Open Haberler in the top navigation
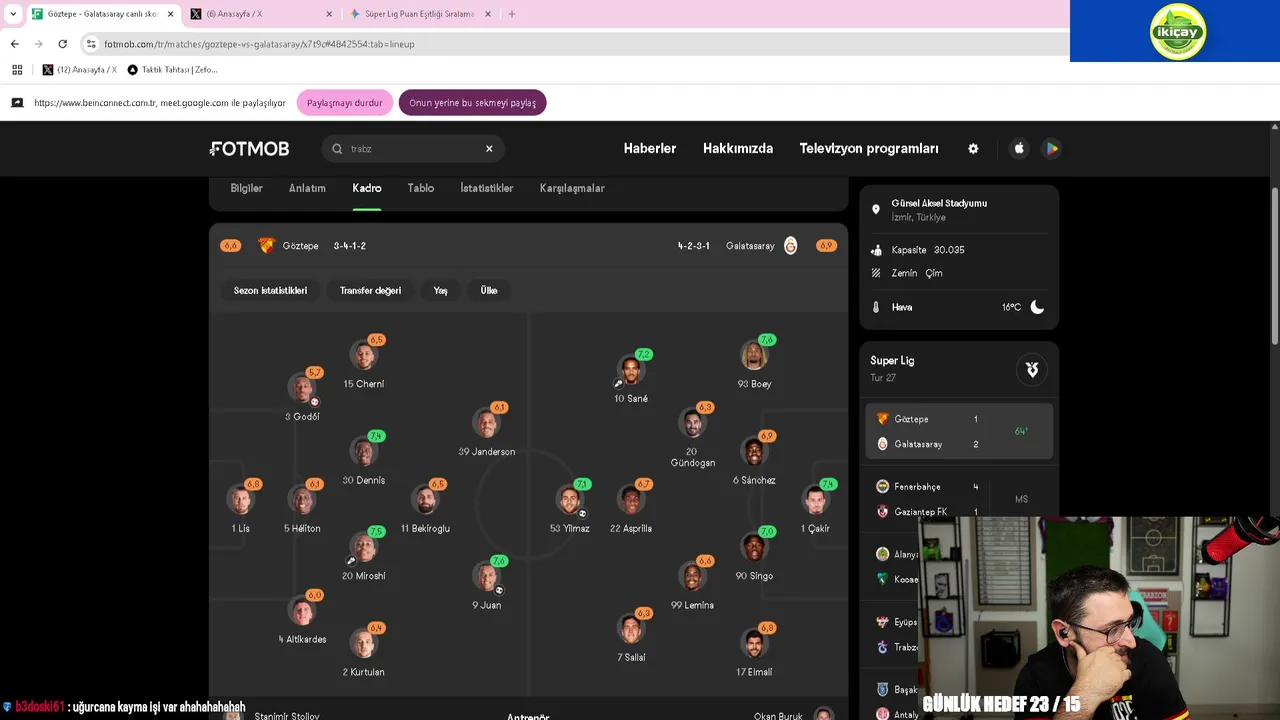The height and width of the screenshot is (720, 1280). coord(650,149)
